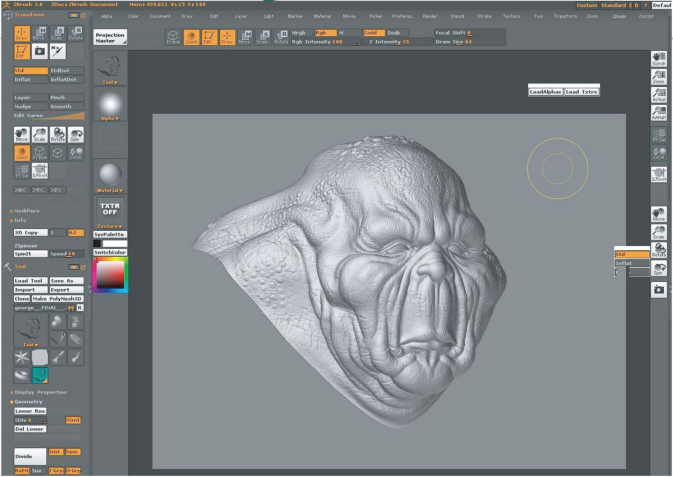Pick a color from the color picker square
673x477 pixels.
[110, 274]
